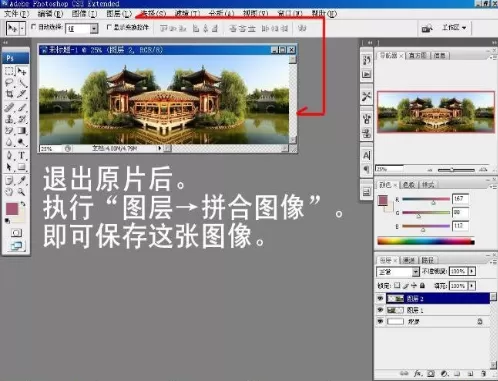Viewport: 498px width, 381px height.
Task: Select the Slice tool
Action: click(22, 94)
